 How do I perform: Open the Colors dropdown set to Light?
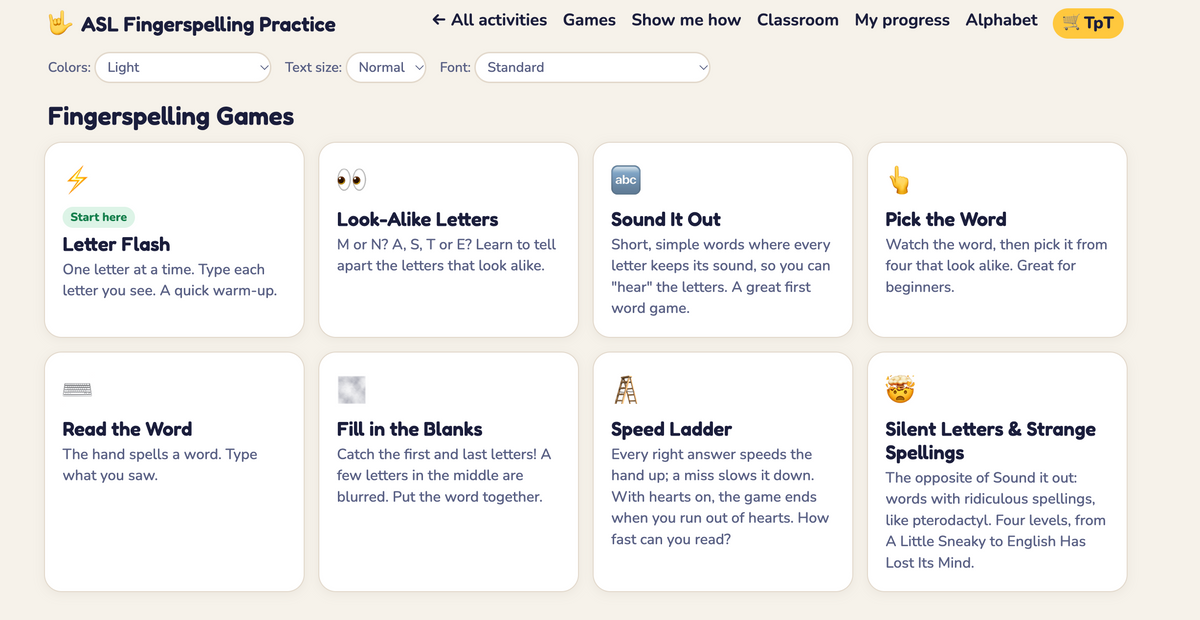point(183,68)
